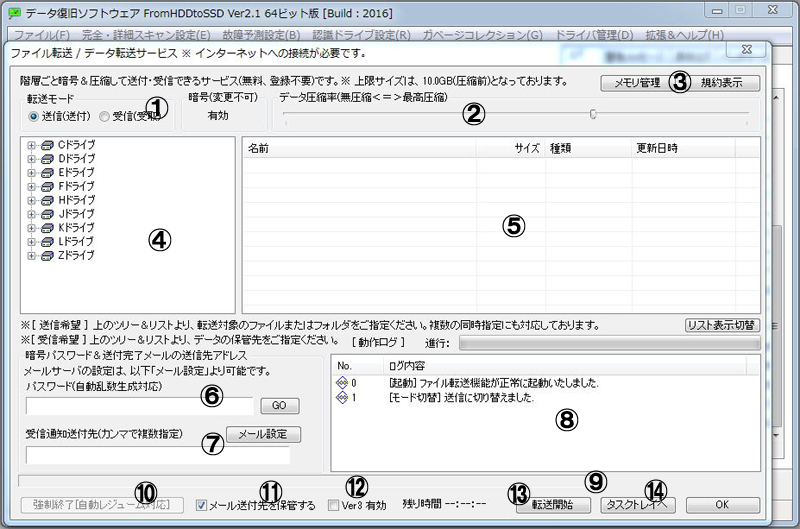Click the 規約表示 button
Viewport: 800px width, 529px height.
721,83
